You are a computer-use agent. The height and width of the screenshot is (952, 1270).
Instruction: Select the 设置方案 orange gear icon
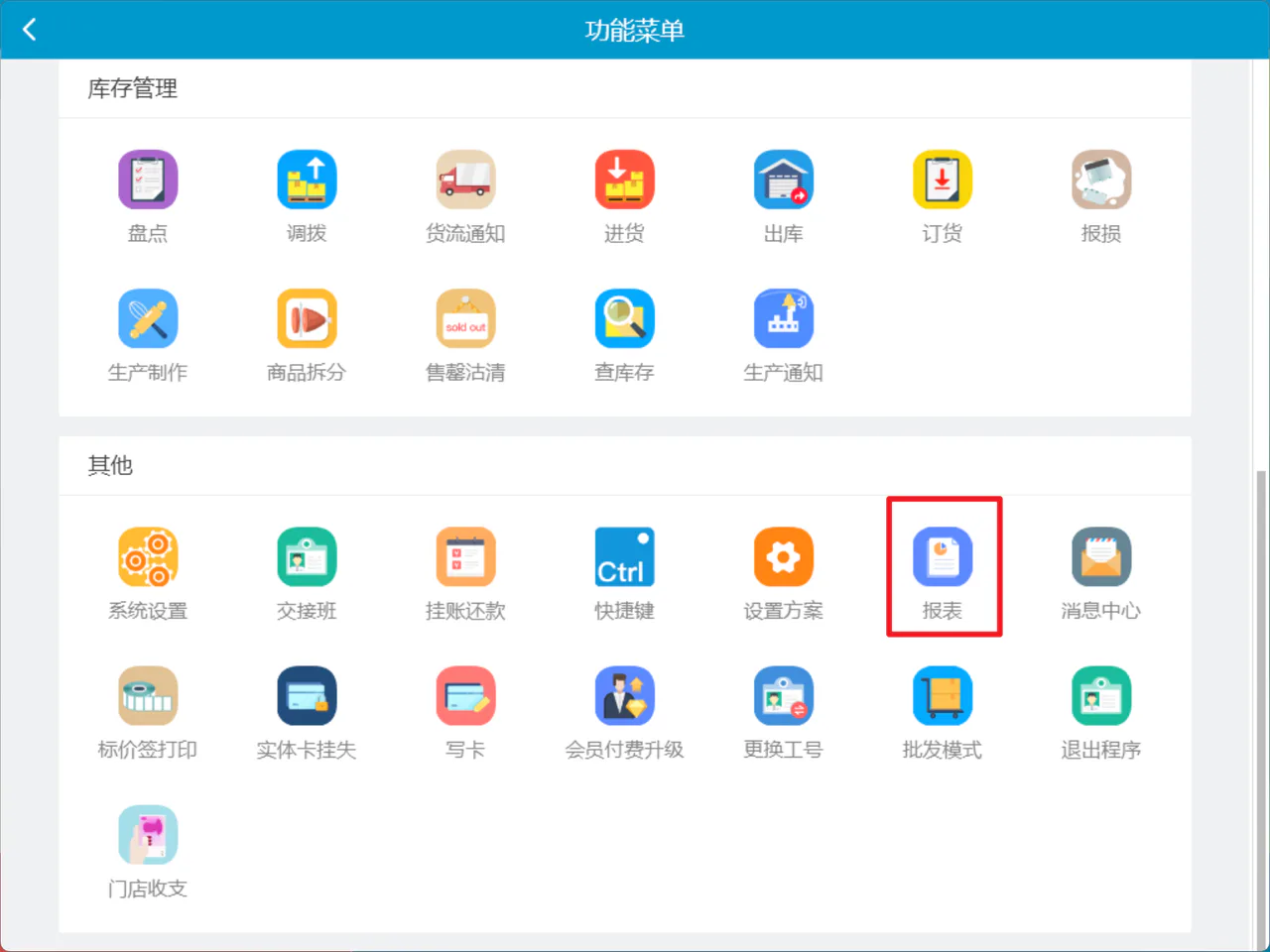point(783,556)
